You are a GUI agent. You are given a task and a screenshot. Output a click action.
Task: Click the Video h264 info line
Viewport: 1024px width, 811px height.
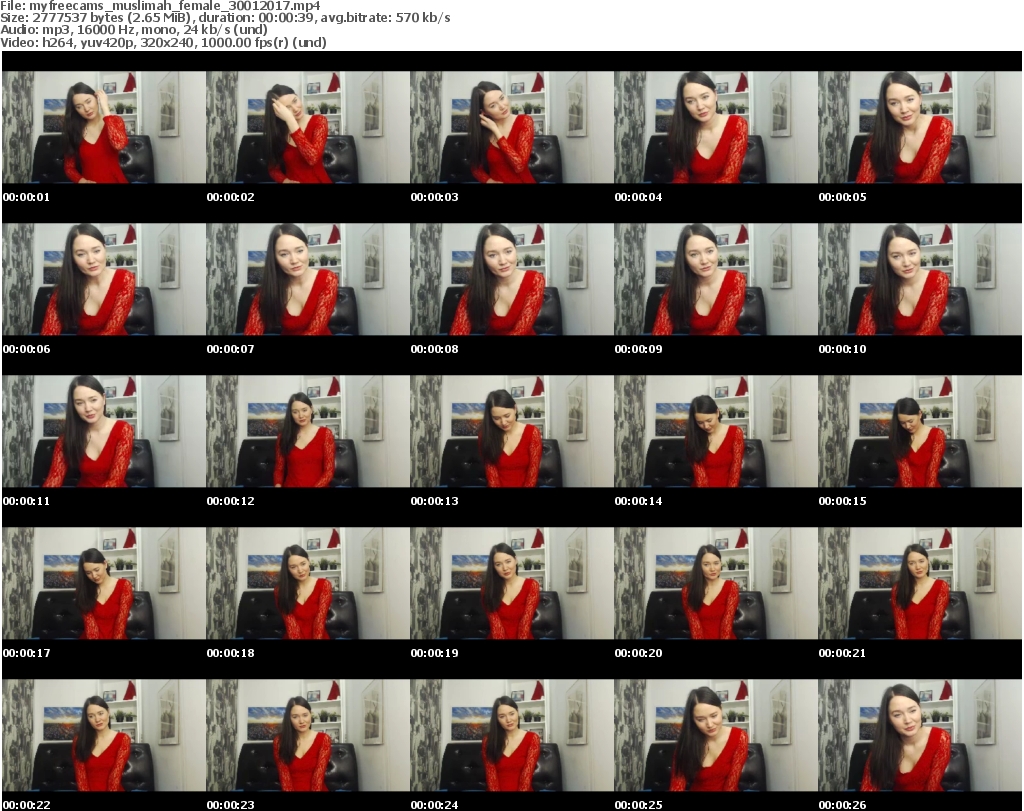coord(163,42)
